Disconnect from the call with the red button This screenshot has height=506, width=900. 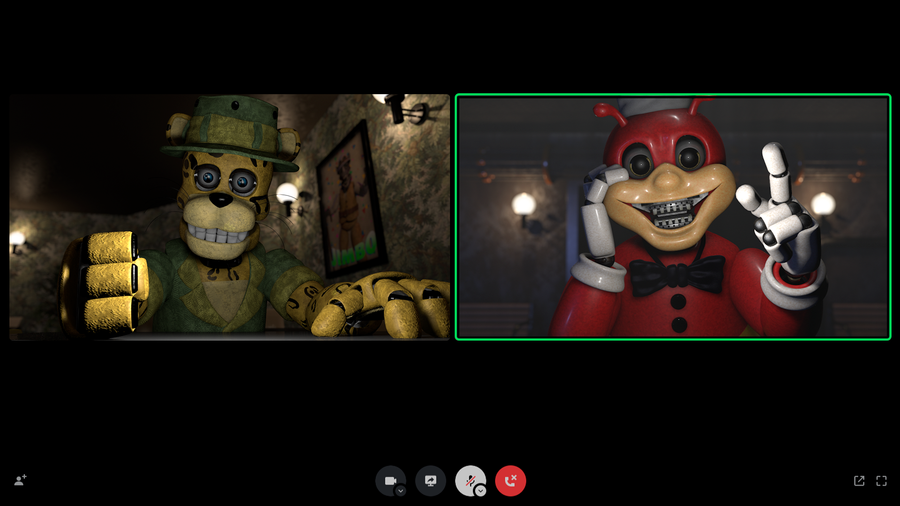coord(510,480)
